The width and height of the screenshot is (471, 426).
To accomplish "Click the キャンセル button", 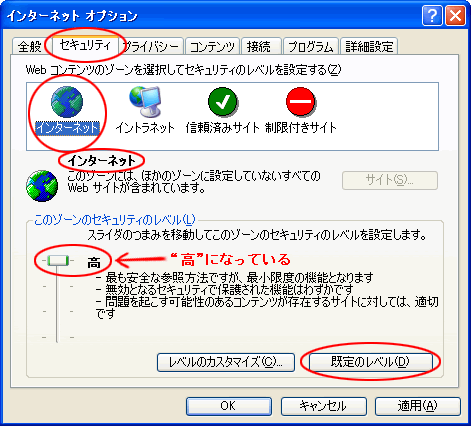I will click(x=324, y=406).
